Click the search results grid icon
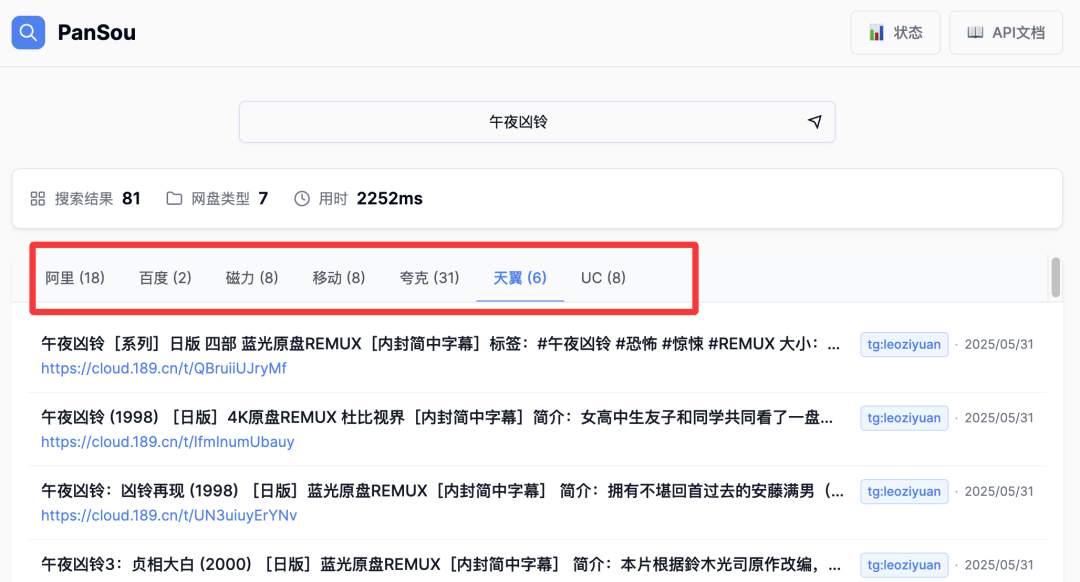The image size is (1080, 582). pos(38,199)
